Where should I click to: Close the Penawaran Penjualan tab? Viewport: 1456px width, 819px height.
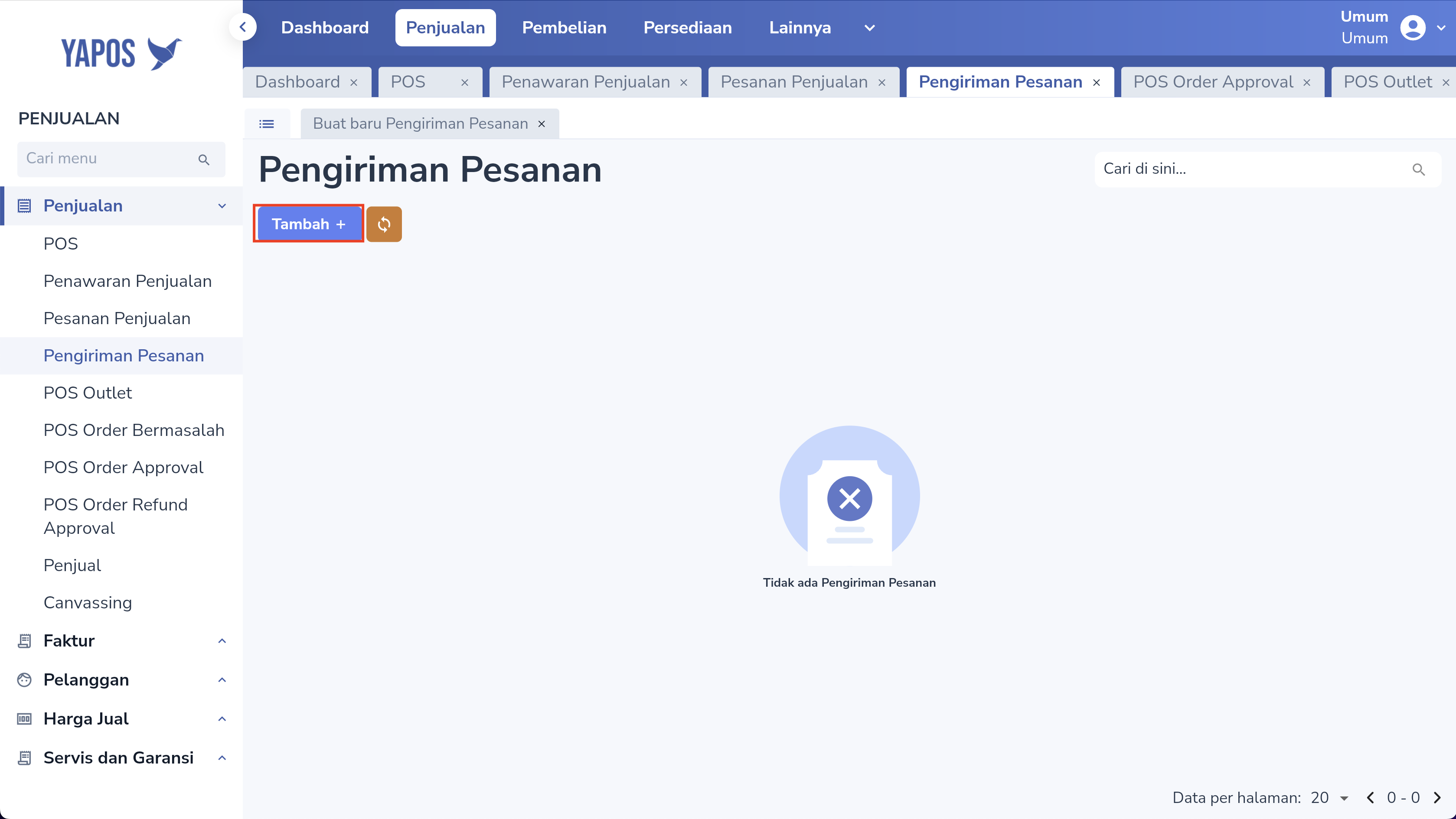pos(683,82)
